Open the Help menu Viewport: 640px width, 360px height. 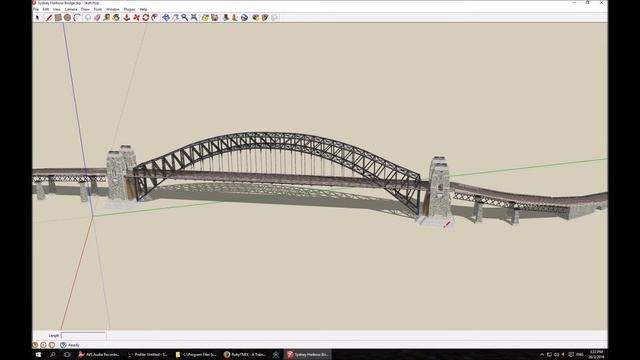(x=143, y=9)
